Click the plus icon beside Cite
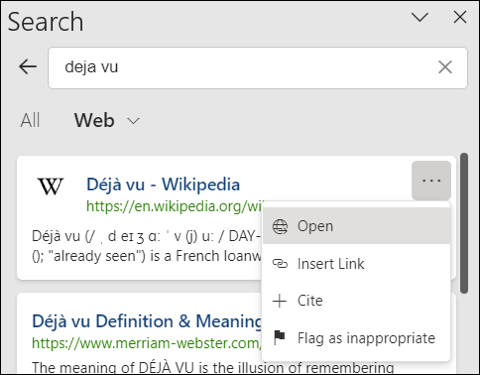The height and width of the screenshot is (375, 480). pos(280,301)
